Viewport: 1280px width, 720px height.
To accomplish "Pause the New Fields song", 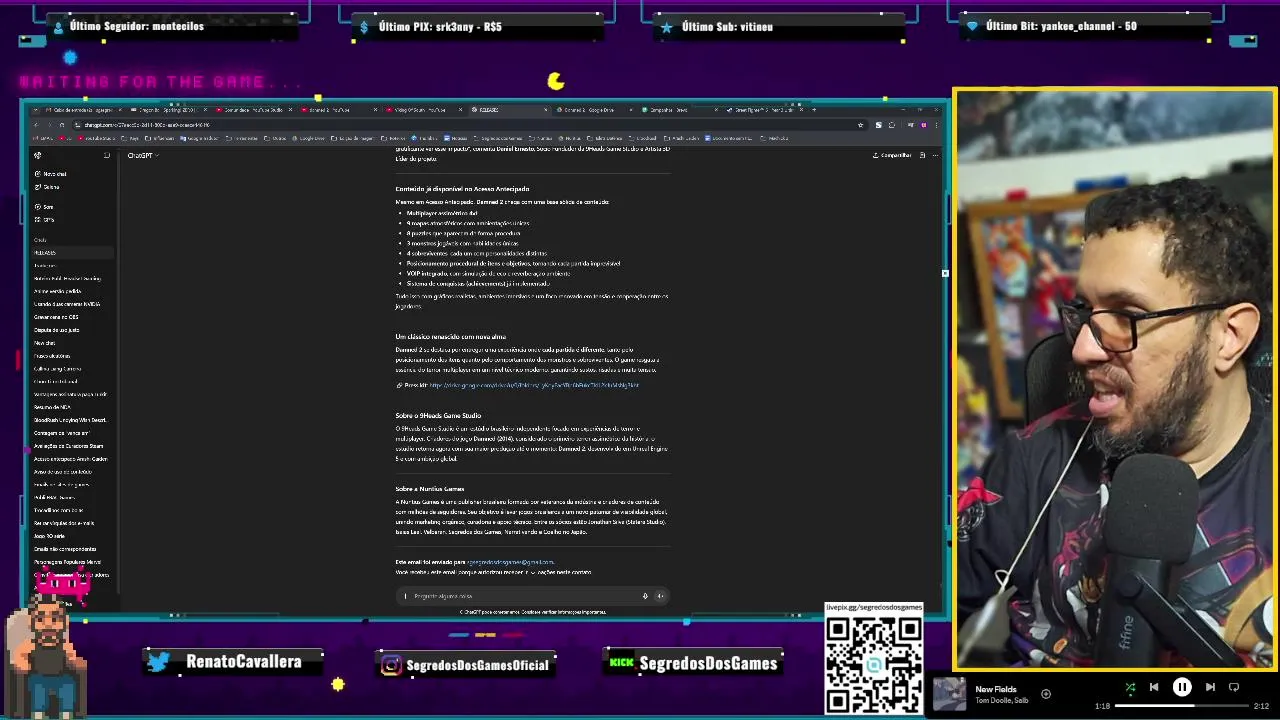I will (1182, 687).
